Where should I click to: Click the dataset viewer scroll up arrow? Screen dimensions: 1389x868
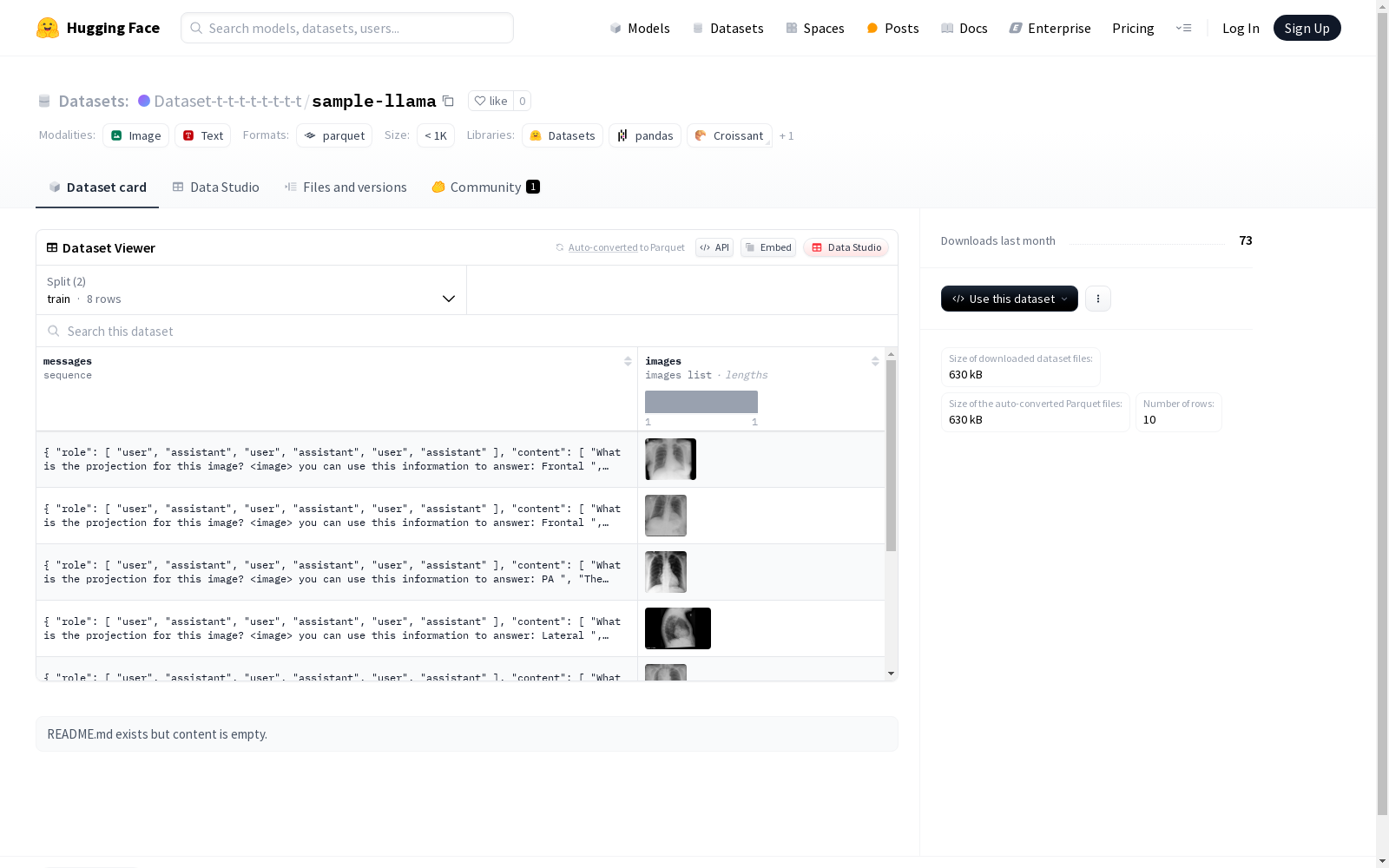(891, 354)
